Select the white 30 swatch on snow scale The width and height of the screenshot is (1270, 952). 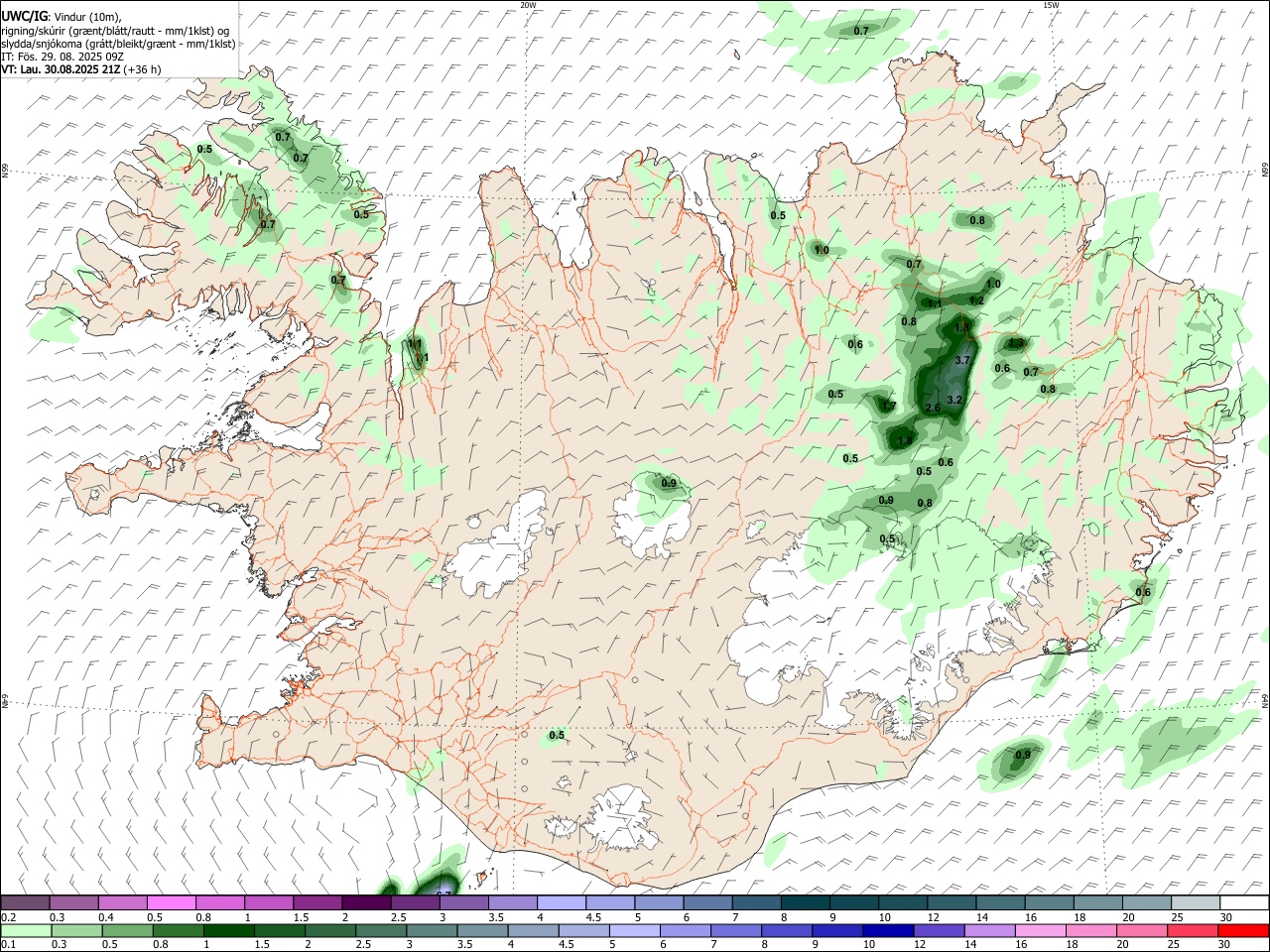(x=1242, y=902)
